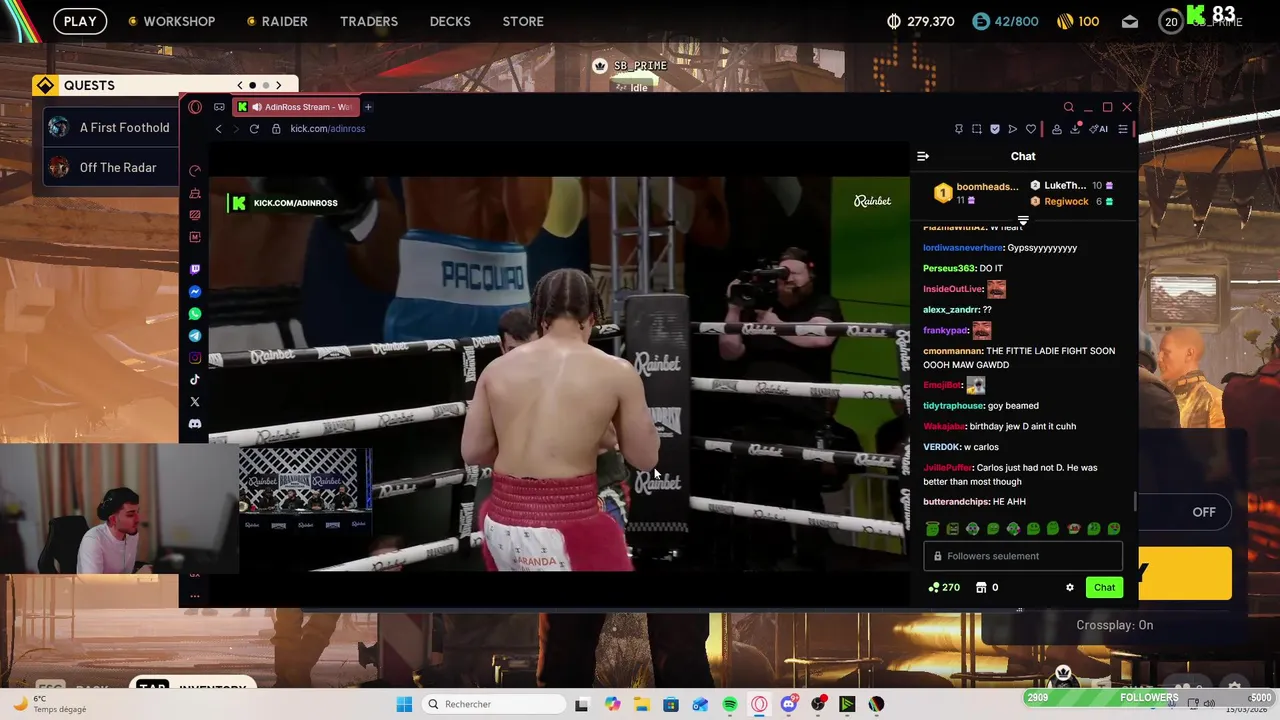This screenshot has height=720, width=1280.
Task: Open WhatsApp in the Opera sidebar
Action: click(x=195, y=314)
